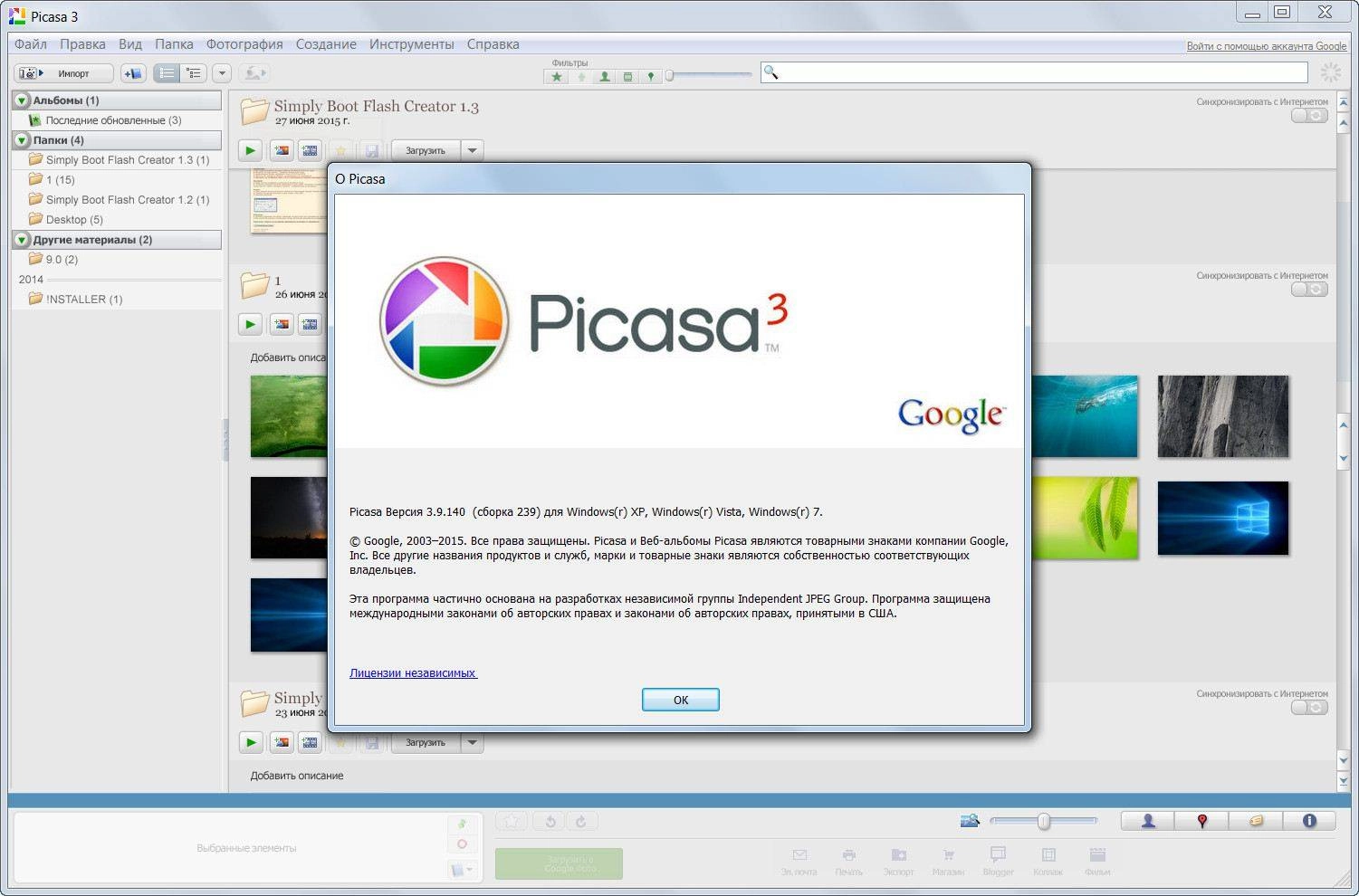The height and width of the screenshot is (896, 1359).
Task: Toggle the uploaded photos filter
Action: coord(581,77)
